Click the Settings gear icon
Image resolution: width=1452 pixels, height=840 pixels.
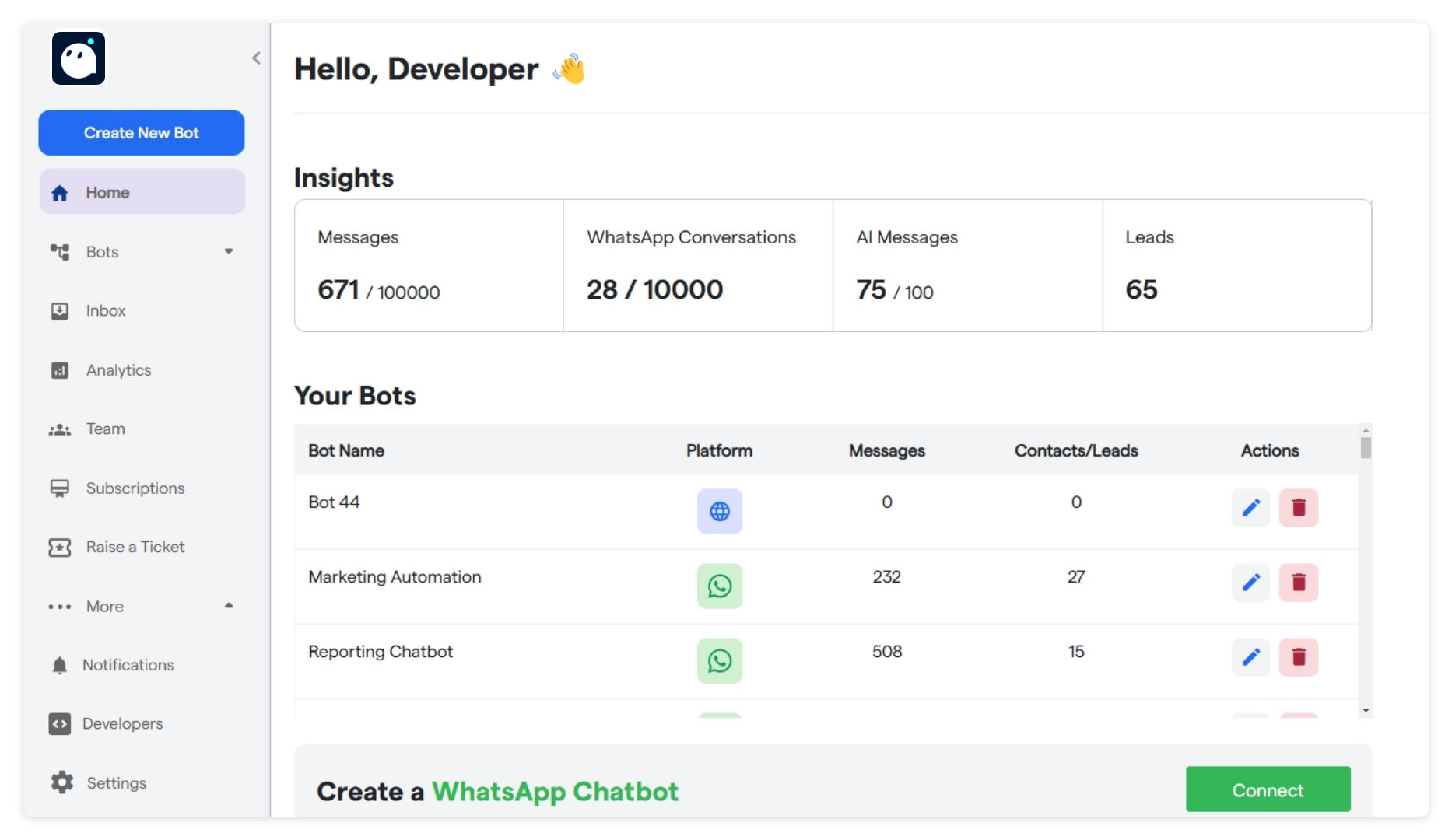(x=60, y=783)
